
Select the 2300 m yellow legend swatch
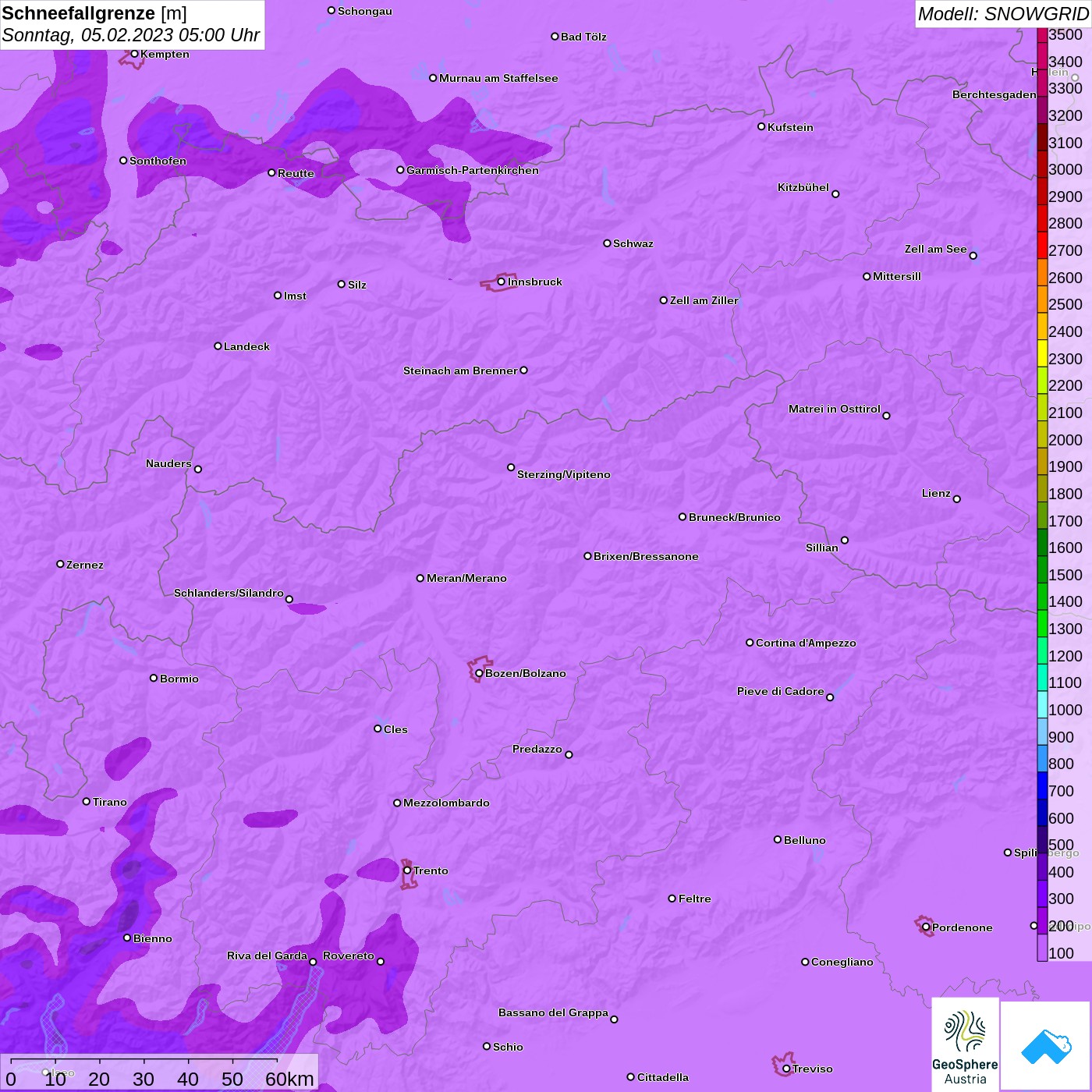(x=1042, y=353)
